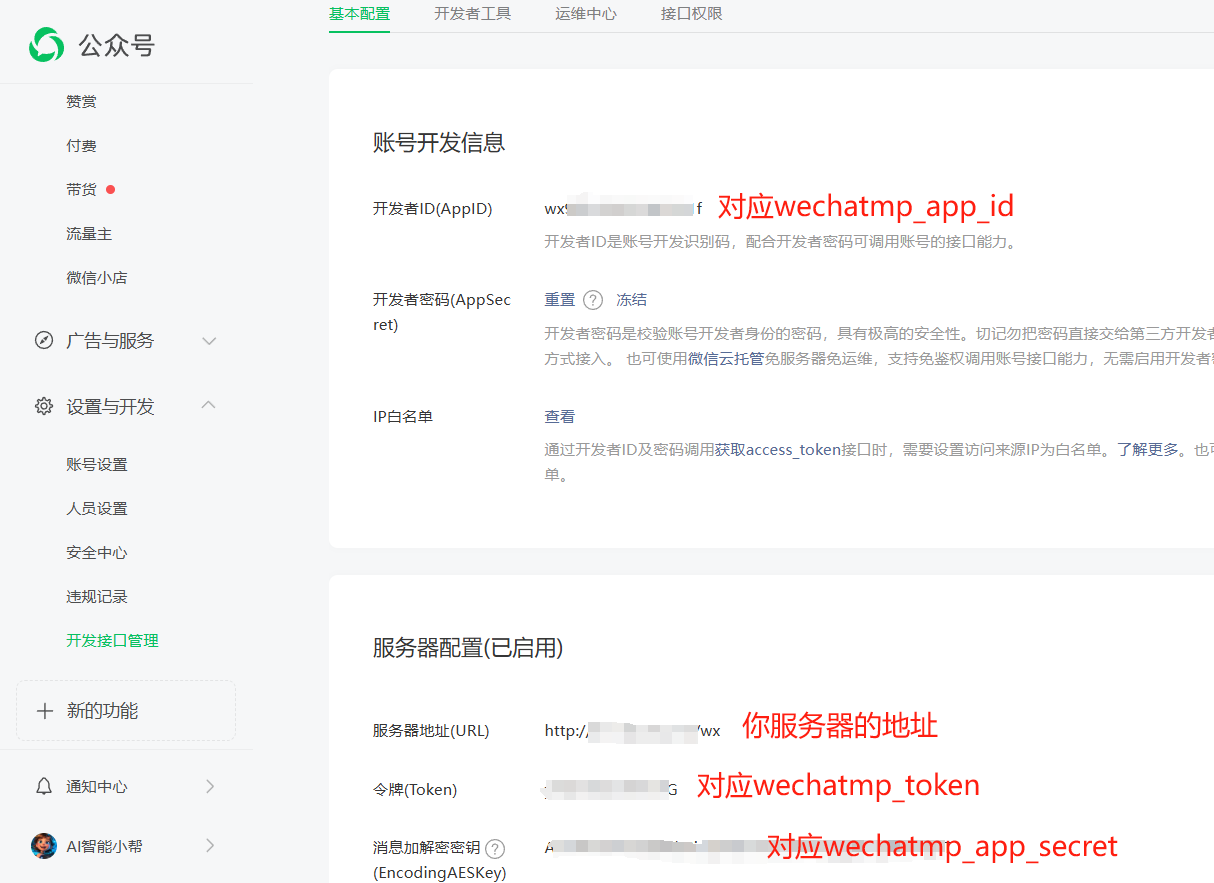This screenshot has height=883, width=1214.
Task: Click 重置 to reset the AppSecret
Action: (x=559, y=300)
